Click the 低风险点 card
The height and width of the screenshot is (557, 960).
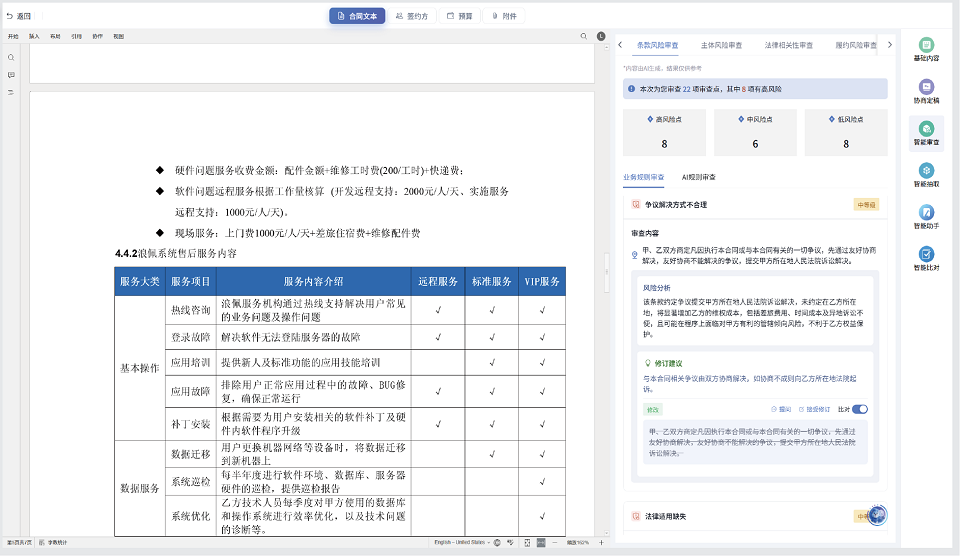[x=846, y=132]
